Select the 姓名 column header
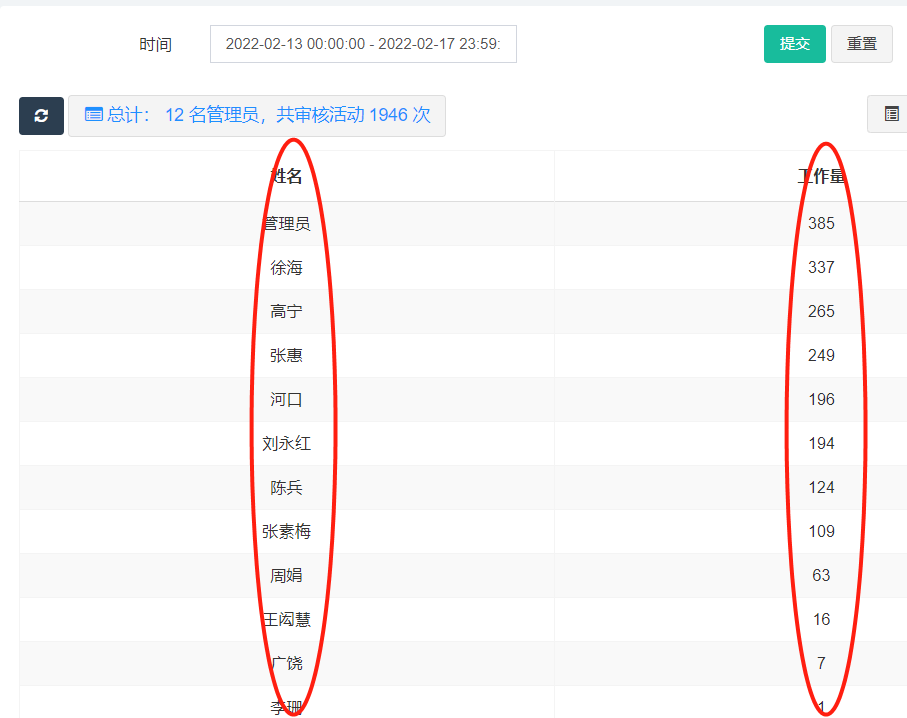This screenshot has height=718, width=907. (x=286, y=176)
